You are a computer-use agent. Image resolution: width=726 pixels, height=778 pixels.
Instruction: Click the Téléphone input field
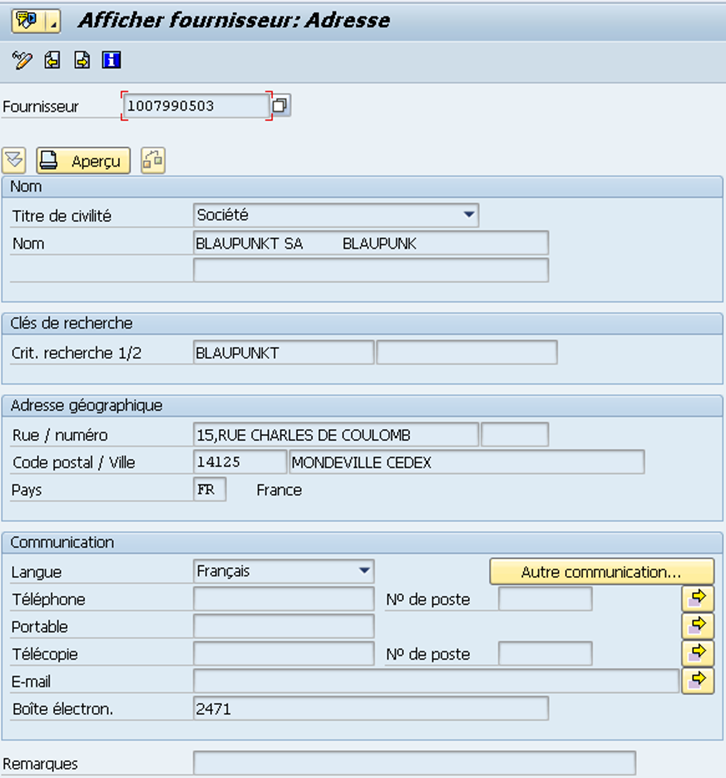click(283, 599)
